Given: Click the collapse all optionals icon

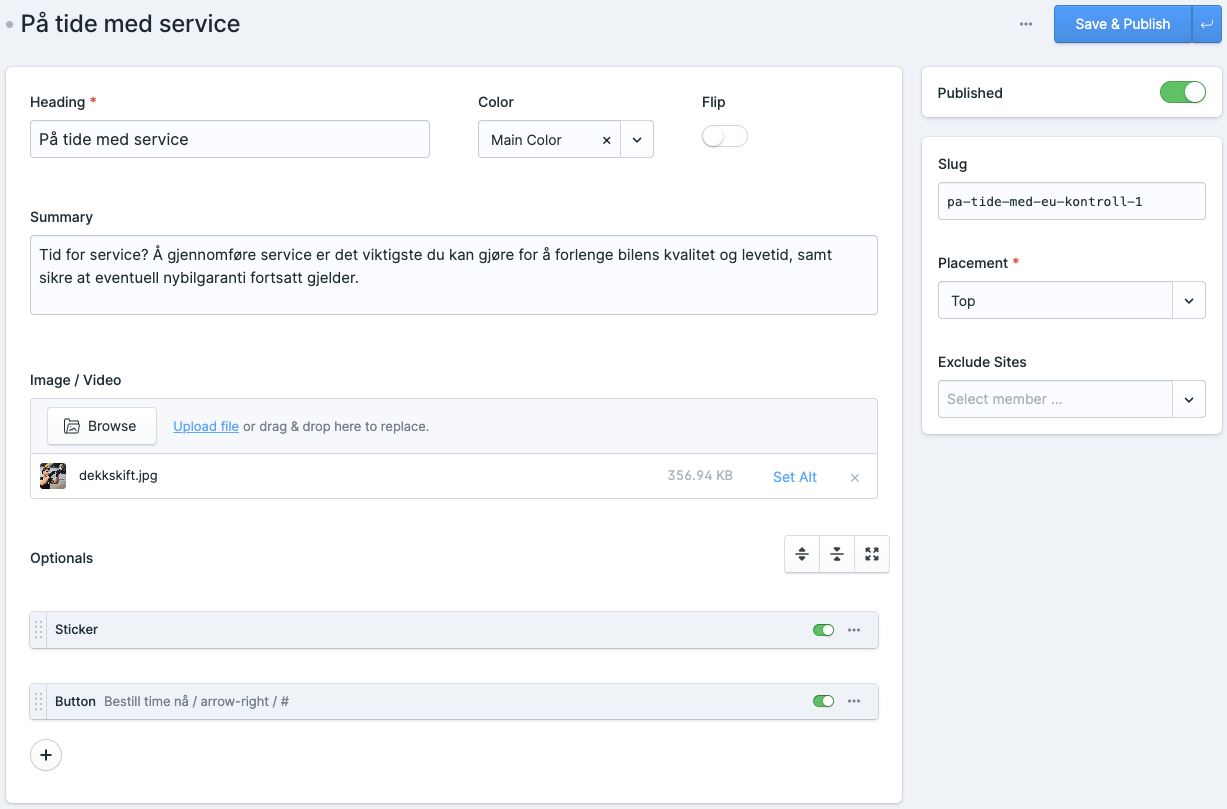Looking at the screenshot, I should coord(837,554).
